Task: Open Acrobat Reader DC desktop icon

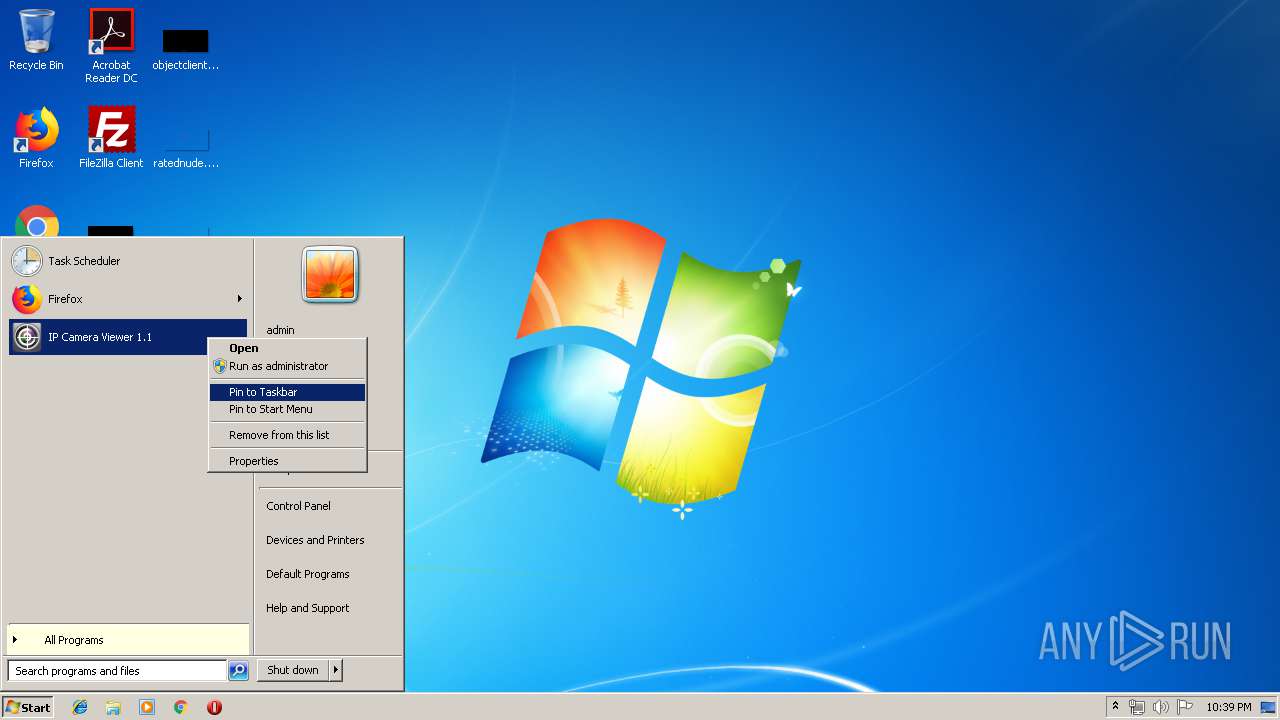Action: point(111,45)
